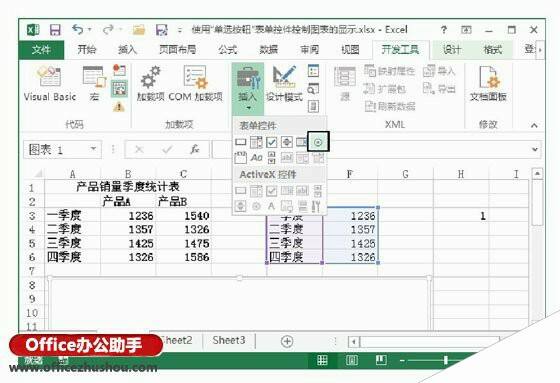This screenshot has width=560, height=383.
Task: Switch to the 数据 data tab
Action: 268,49
